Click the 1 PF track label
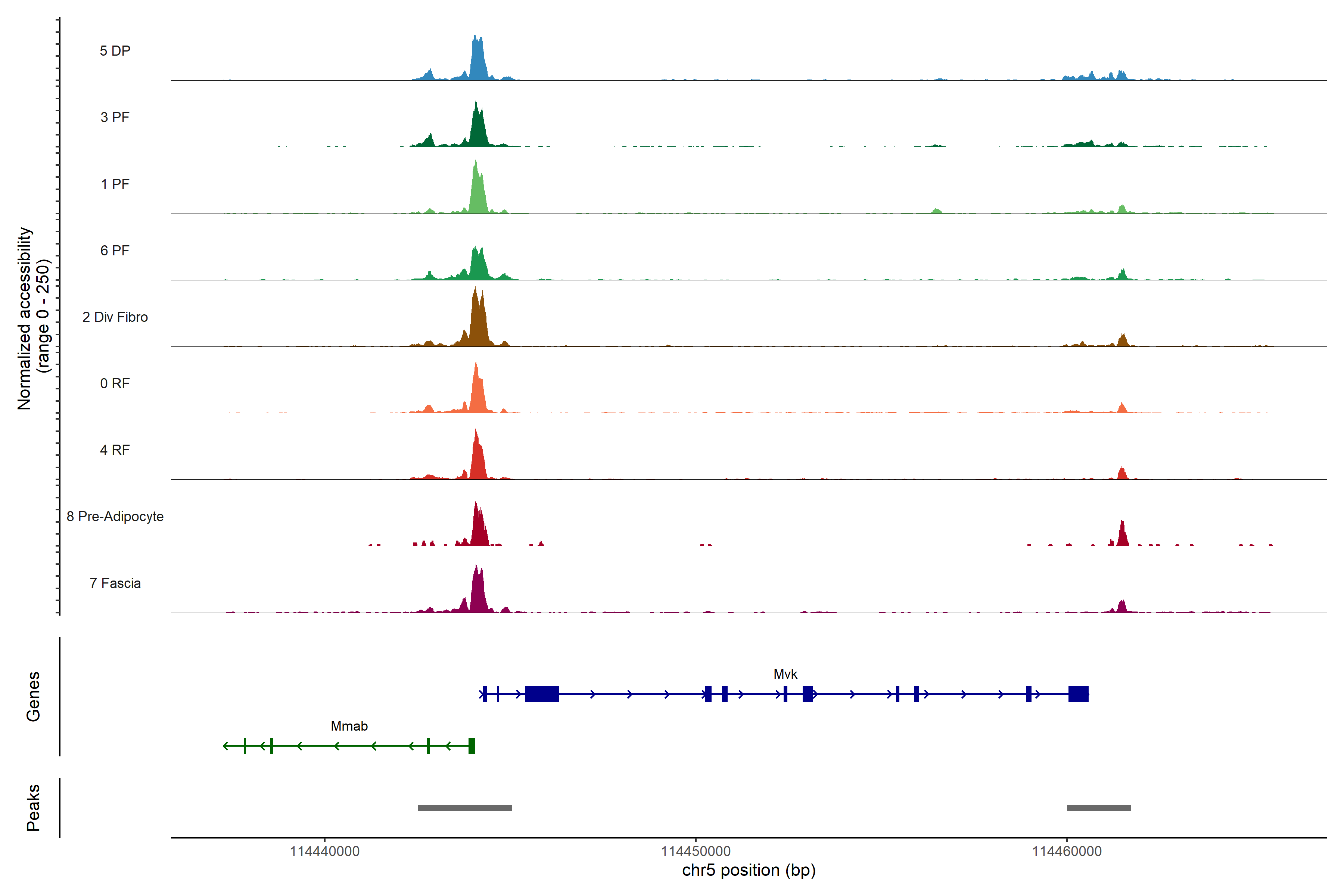The image size is (1344, 896). (x=115, y=184)
